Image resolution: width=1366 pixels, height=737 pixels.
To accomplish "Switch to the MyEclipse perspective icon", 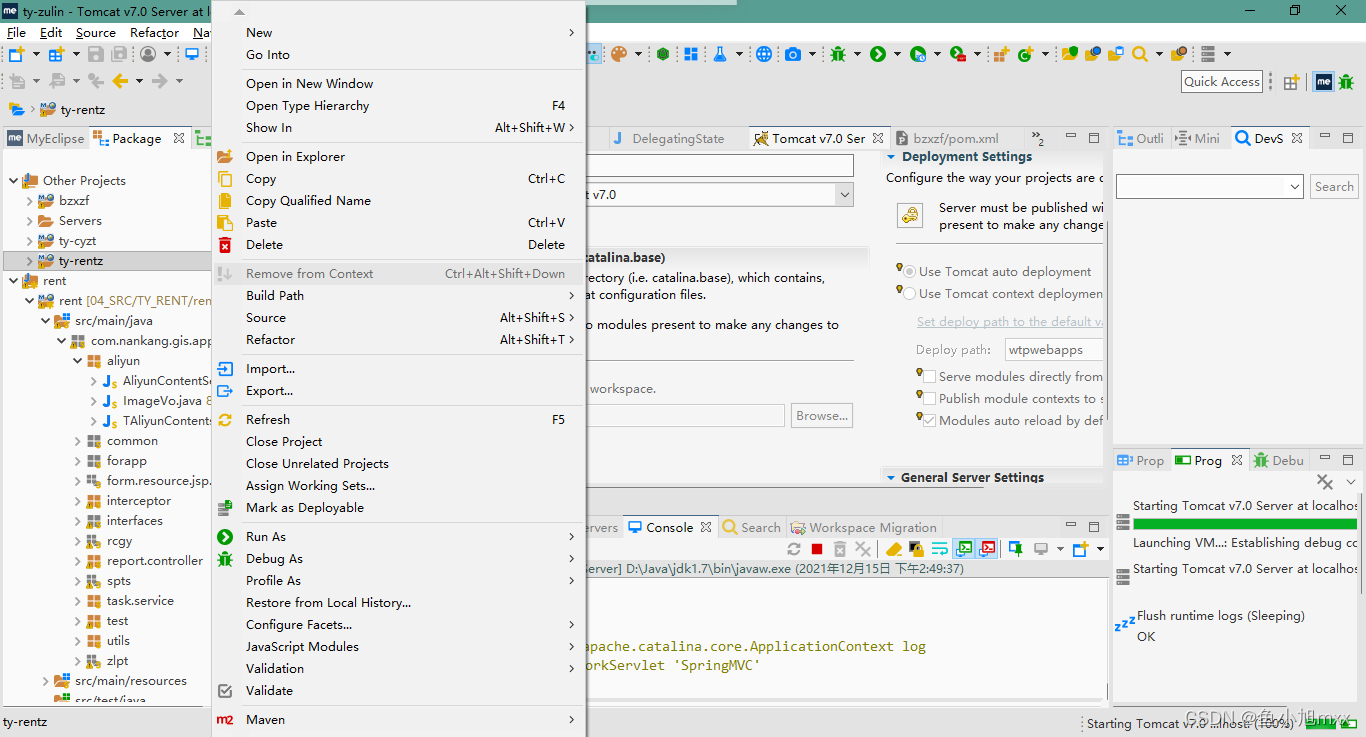I will pos(1324,82).
